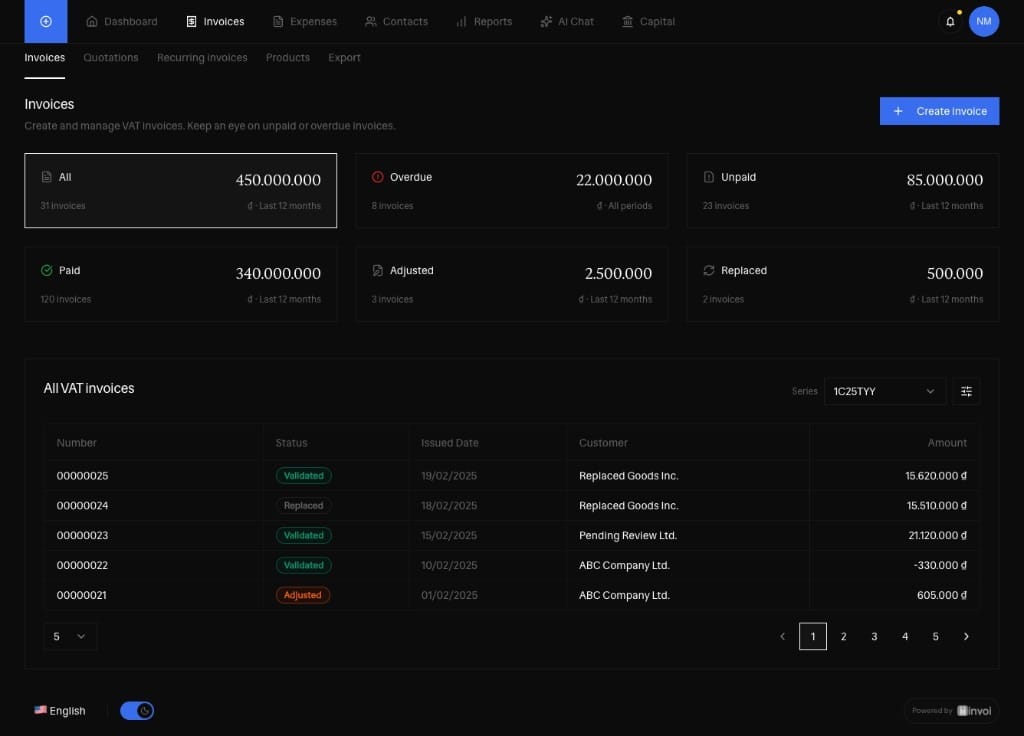
Task: Switch to the Quotations tab
Action: pos(111,57)
